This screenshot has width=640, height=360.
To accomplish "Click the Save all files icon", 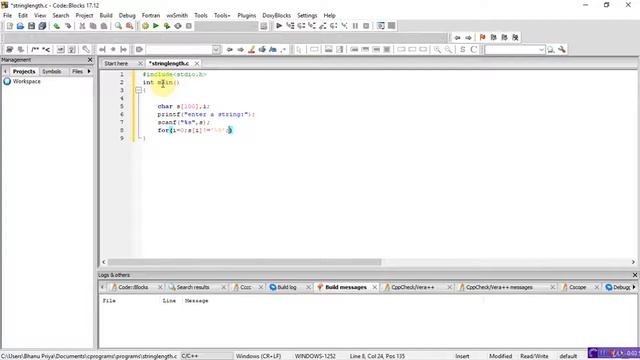I will point(42,26).
